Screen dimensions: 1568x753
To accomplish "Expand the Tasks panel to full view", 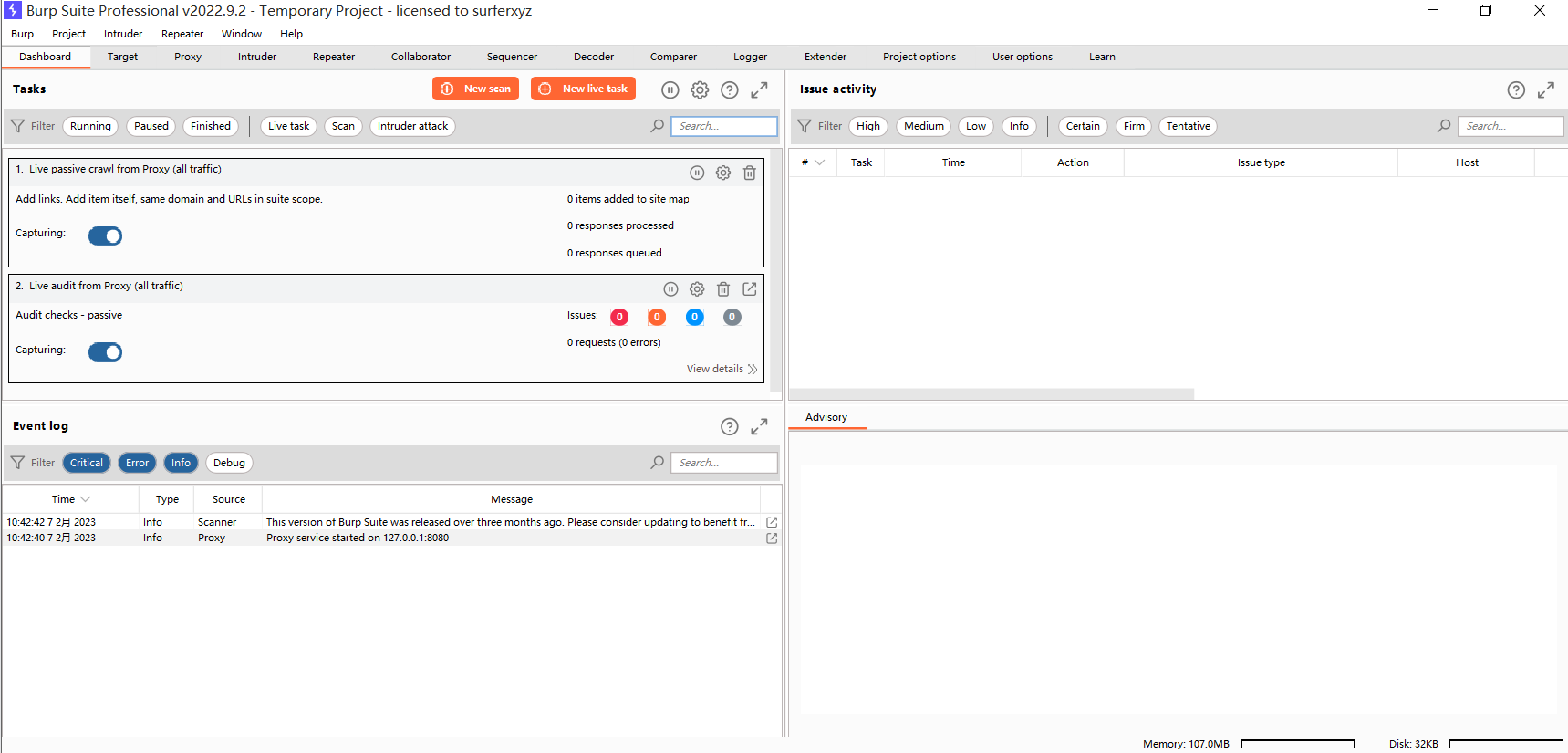I will pos(759,89).
